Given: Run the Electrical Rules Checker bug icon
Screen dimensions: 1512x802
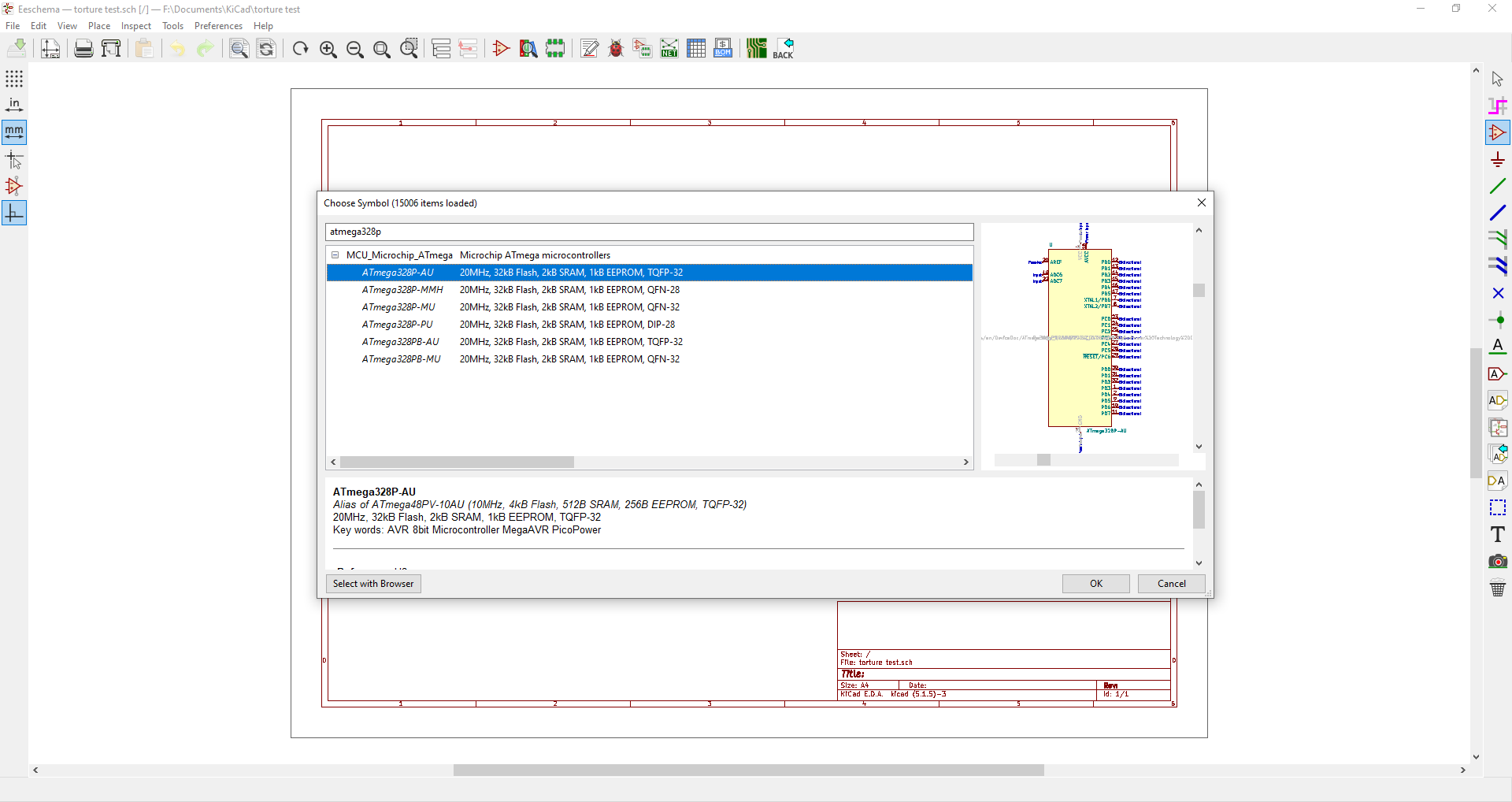Looking at the screenshot, I should (x=616, y=49).
